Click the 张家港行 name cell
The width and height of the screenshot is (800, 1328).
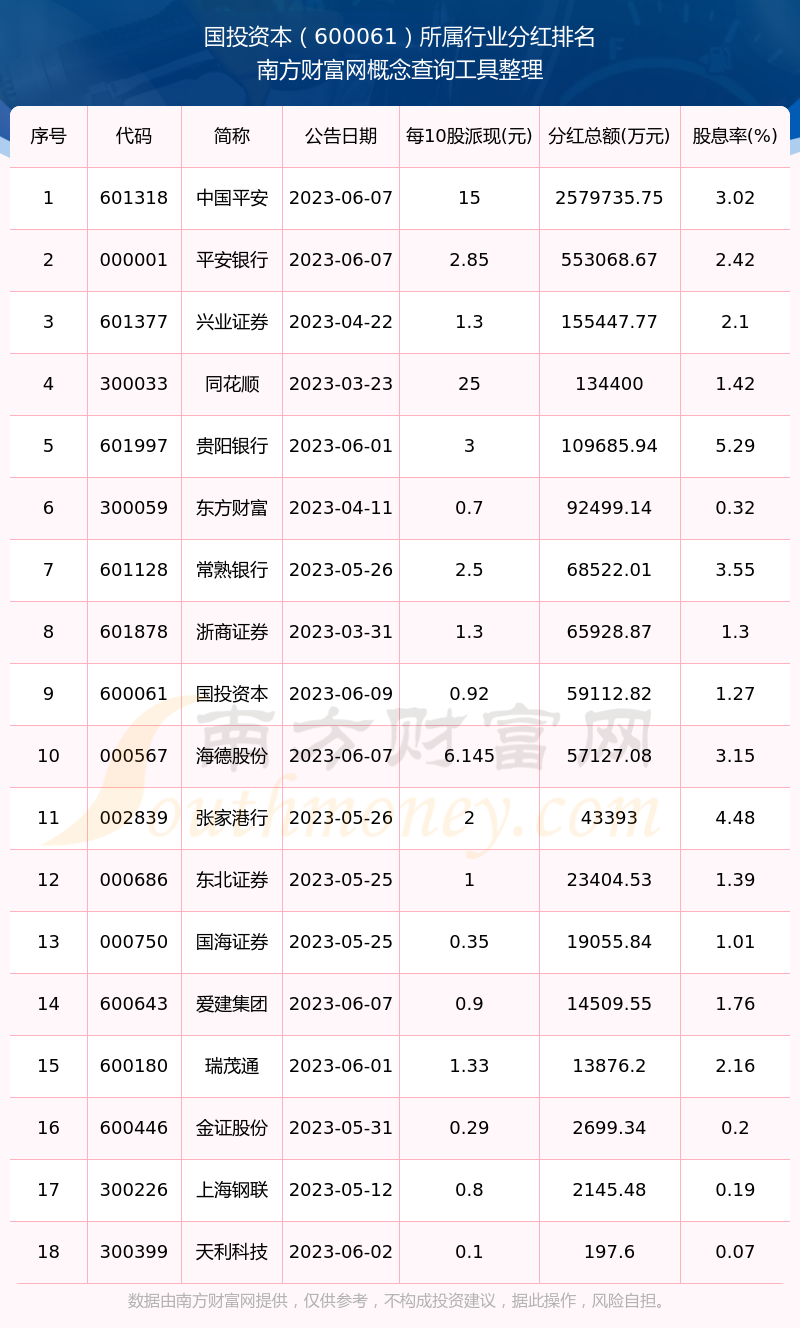point(232,818)
